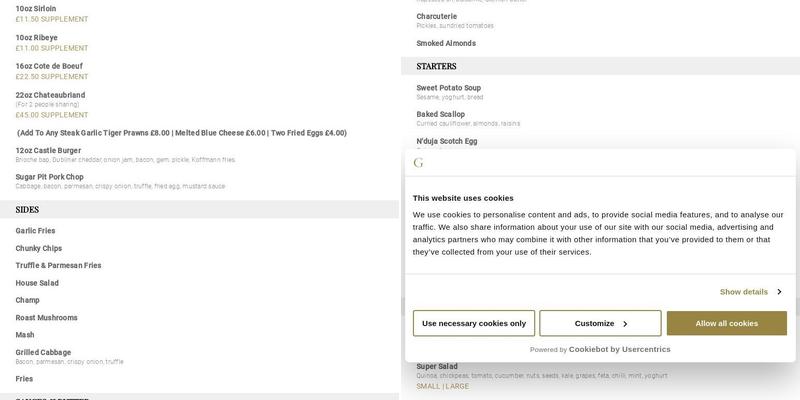Image resolution: width=800 pixels, height=400 pixels.
Task: Open Cookiebot by Usercentrics link
Action: click(x=619, y=349)
